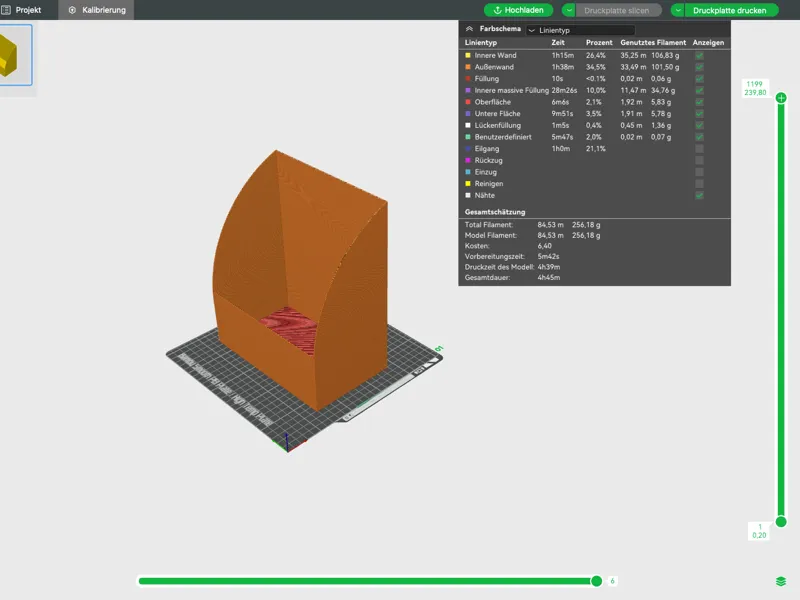The image size is (800, 600).
Task: Select the yellow plate thumbnail
Action: (15, 55)
